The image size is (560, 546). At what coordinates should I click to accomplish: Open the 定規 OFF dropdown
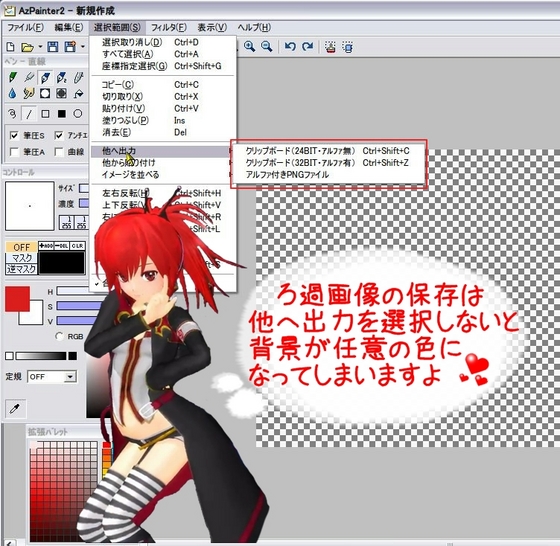52,377
